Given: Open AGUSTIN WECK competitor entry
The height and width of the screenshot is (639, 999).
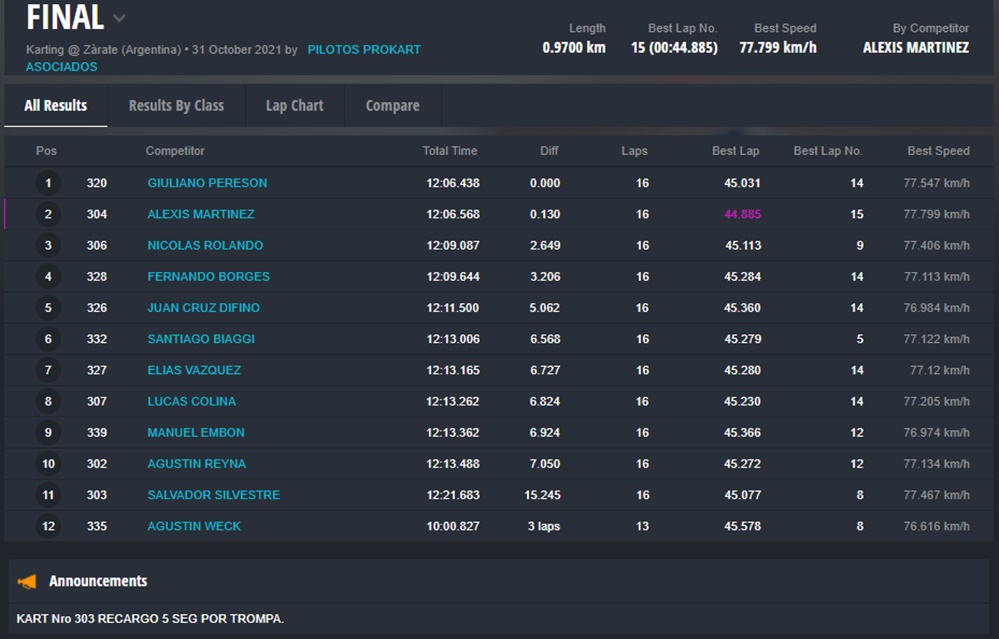Looking at the screenshot, I should tap(194, 526).
